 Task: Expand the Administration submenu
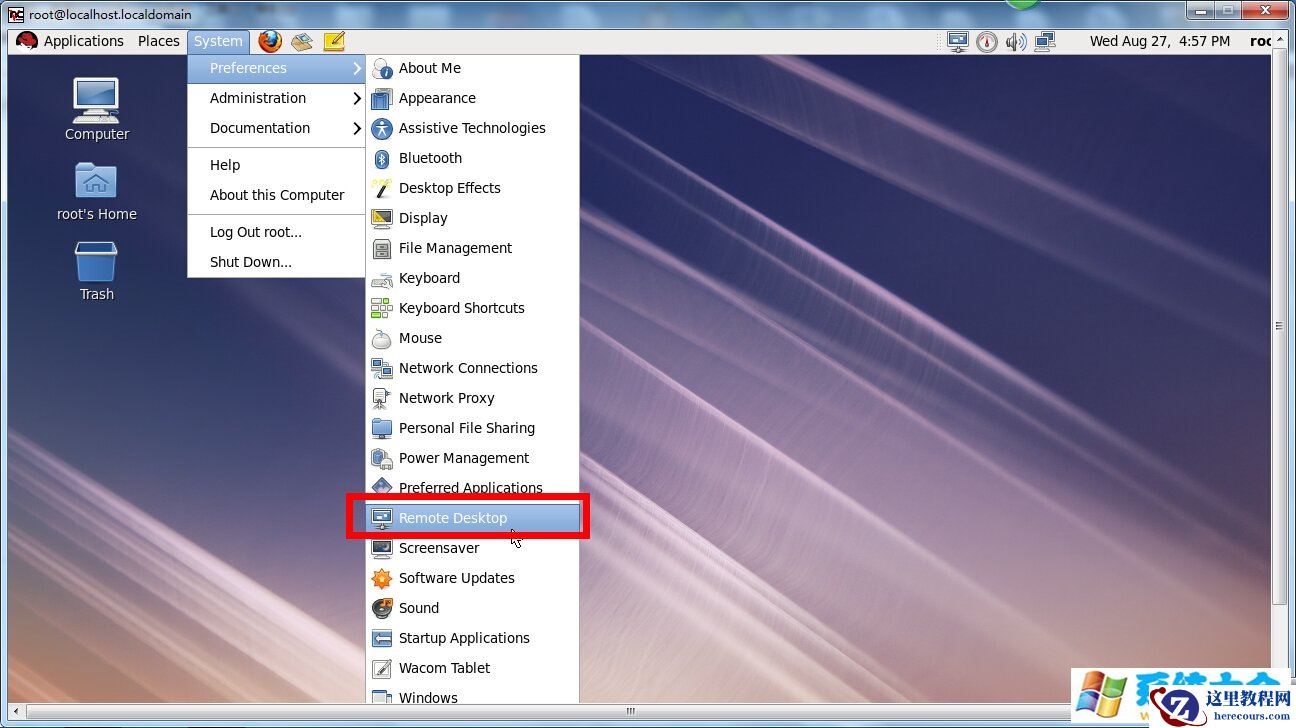(x=276, y=98)
